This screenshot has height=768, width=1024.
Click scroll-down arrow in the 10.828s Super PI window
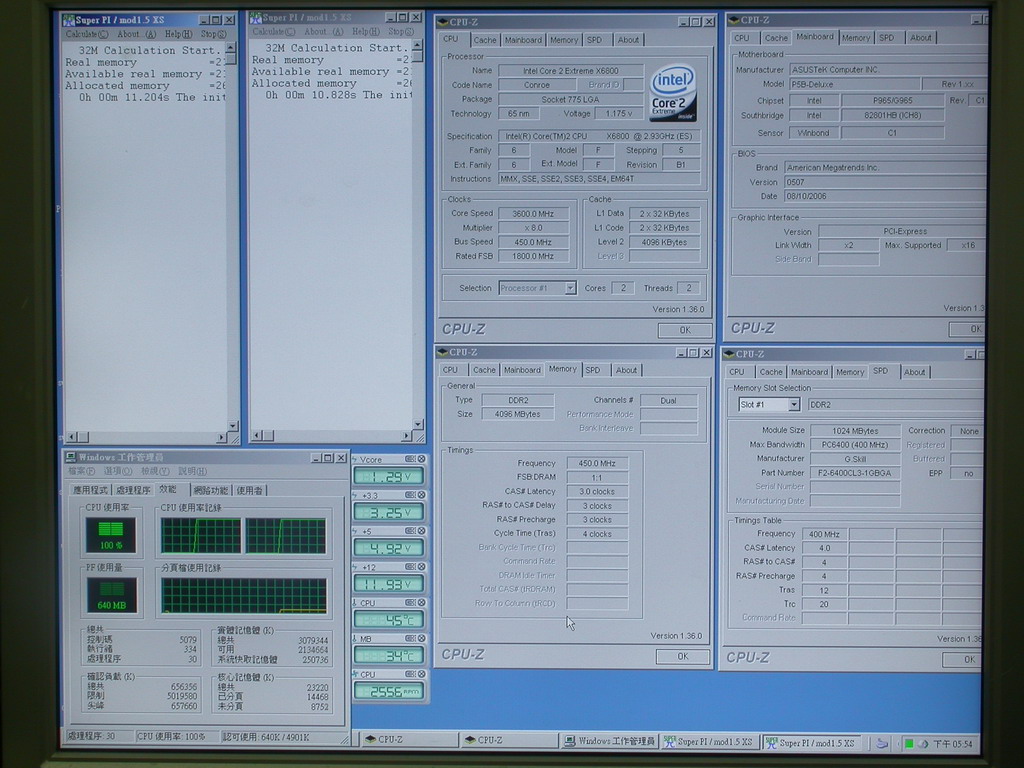point(418,424)
